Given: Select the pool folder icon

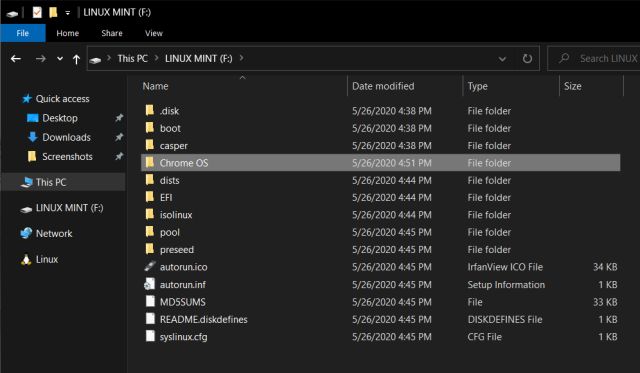Looking at the screenshot, I should (150, 232).
